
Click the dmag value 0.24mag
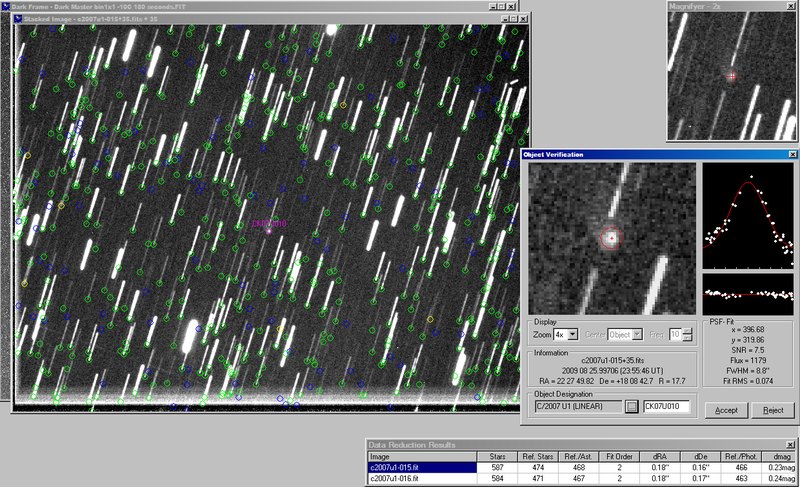(x=782, y=478)
